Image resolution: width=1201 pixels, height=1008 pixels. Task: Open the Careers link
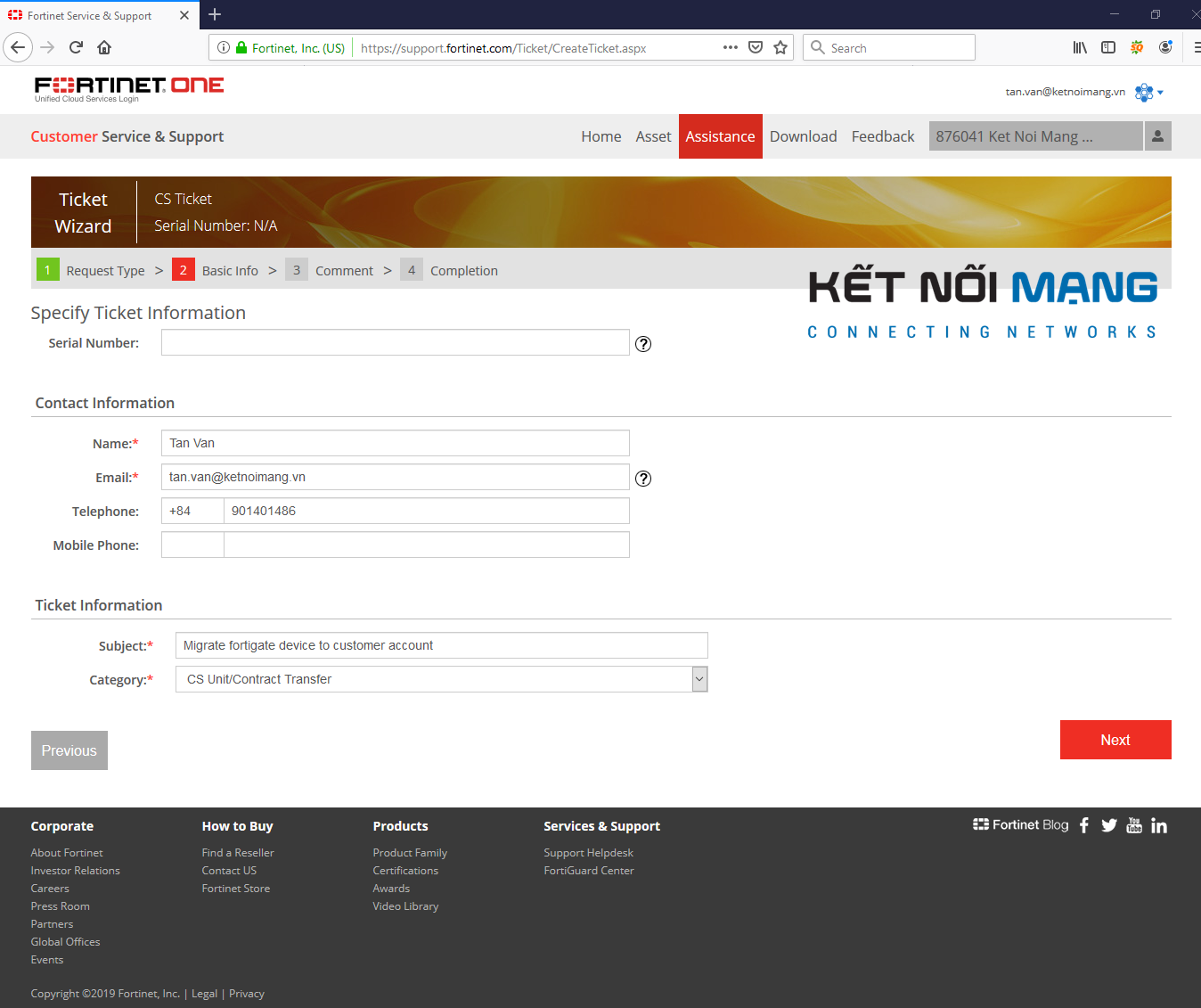(50, 889)
